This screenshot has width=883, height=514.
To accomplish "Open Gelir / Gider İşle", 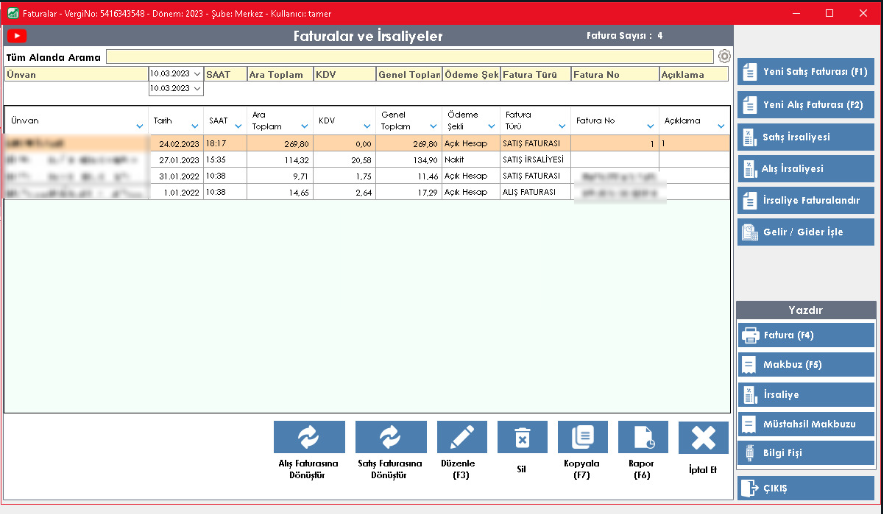I will pos(805,232).
